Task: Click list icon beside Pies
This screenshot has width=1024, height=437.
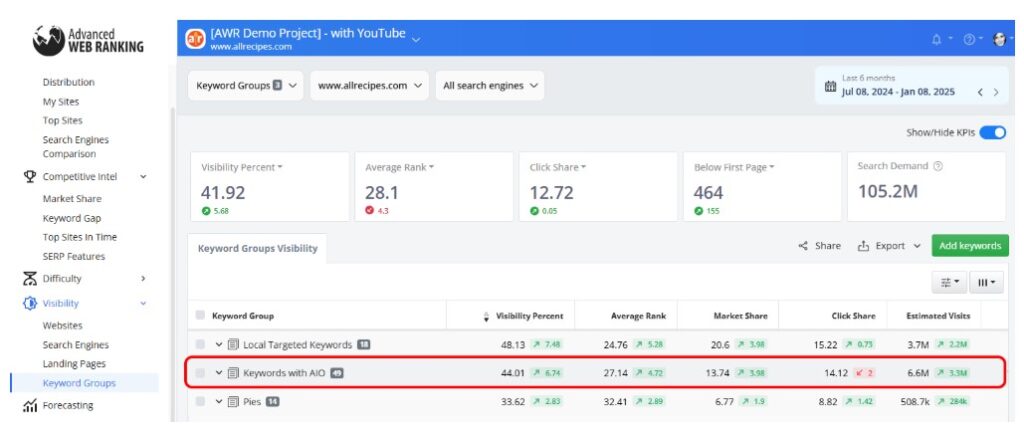Action: (x=233, y=402)
